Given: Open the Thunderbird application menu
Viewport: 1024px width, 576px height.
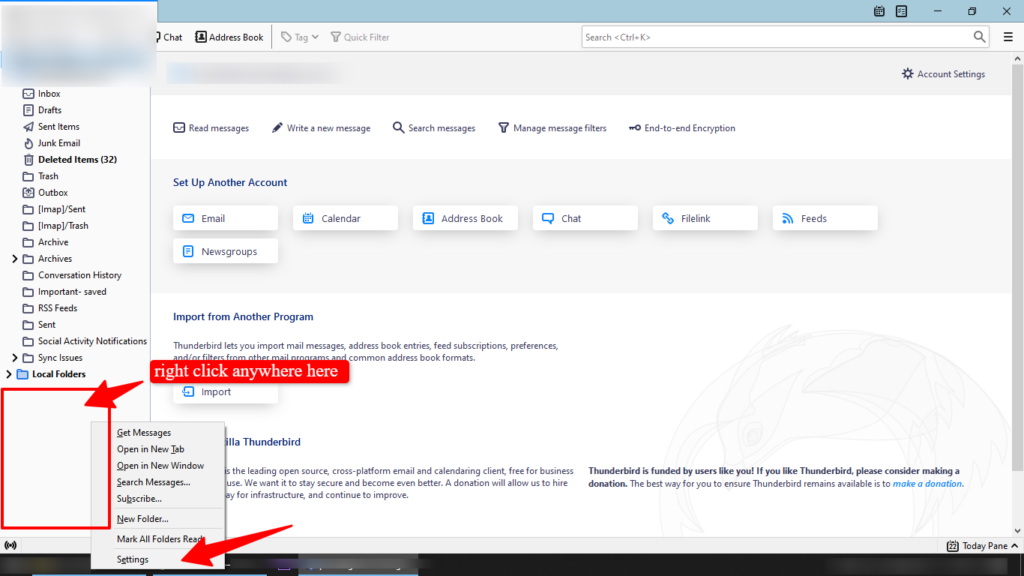Looking at the screenshot, I should pos(1008,36).
